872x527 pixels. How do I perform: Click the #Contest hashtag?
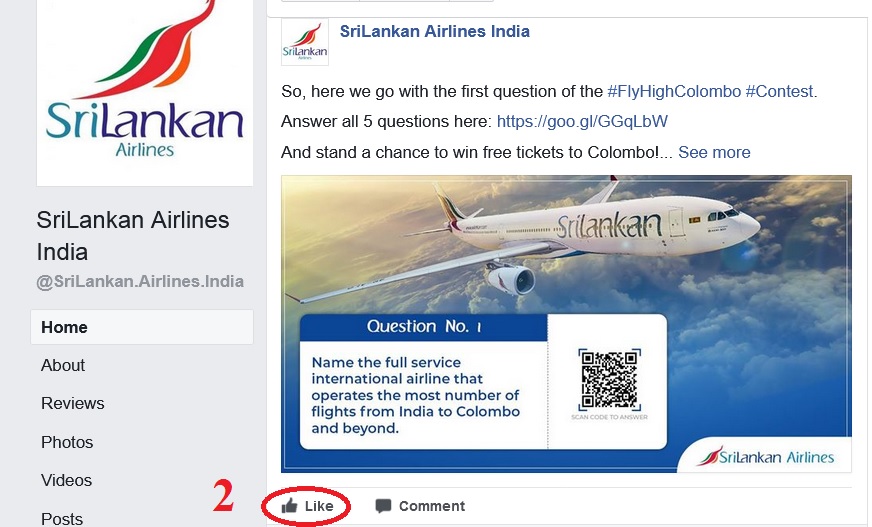click(779, 91)
